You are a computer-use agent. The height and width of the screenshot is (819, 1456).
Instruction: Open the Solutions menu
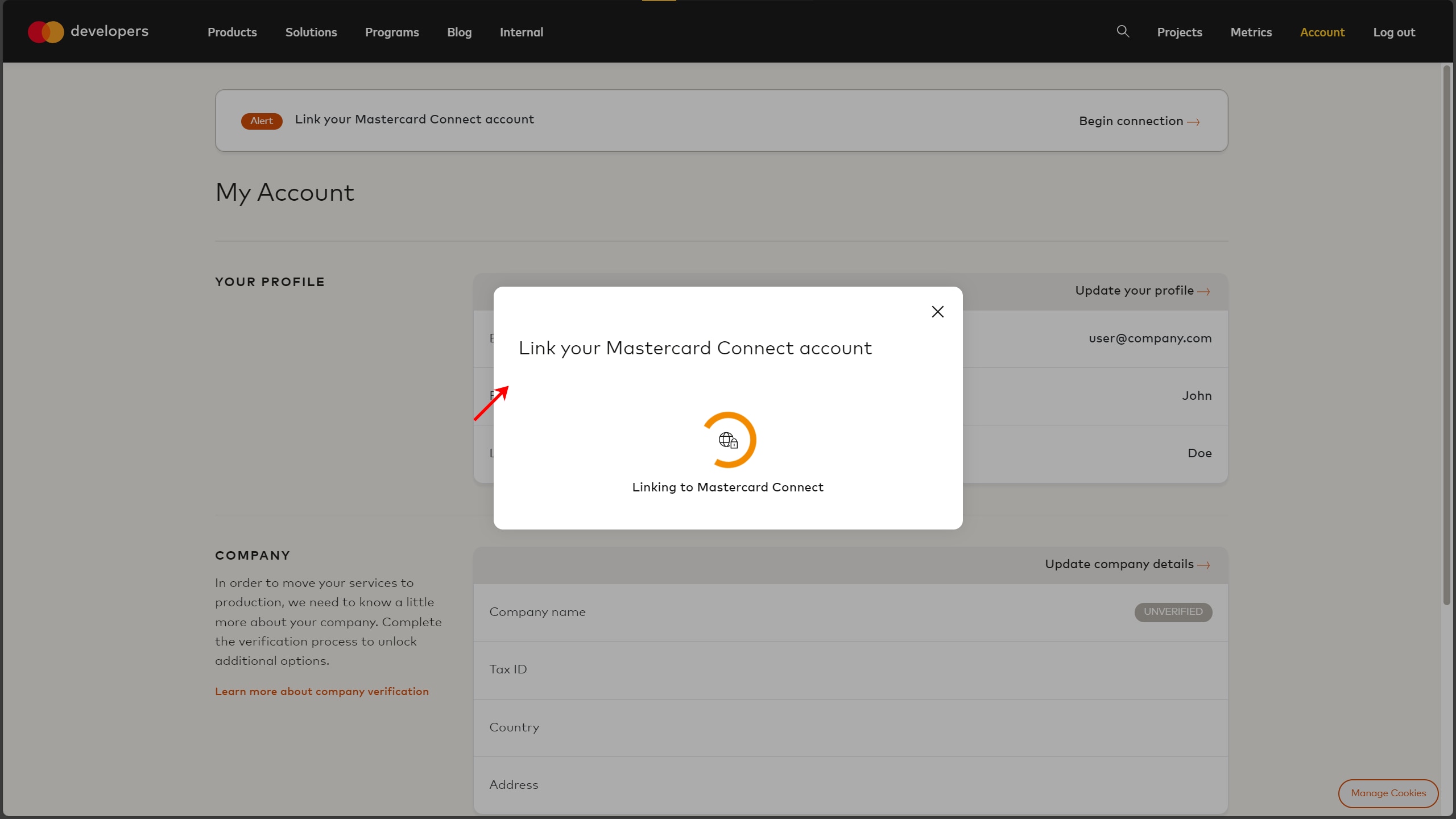point(311,32)
